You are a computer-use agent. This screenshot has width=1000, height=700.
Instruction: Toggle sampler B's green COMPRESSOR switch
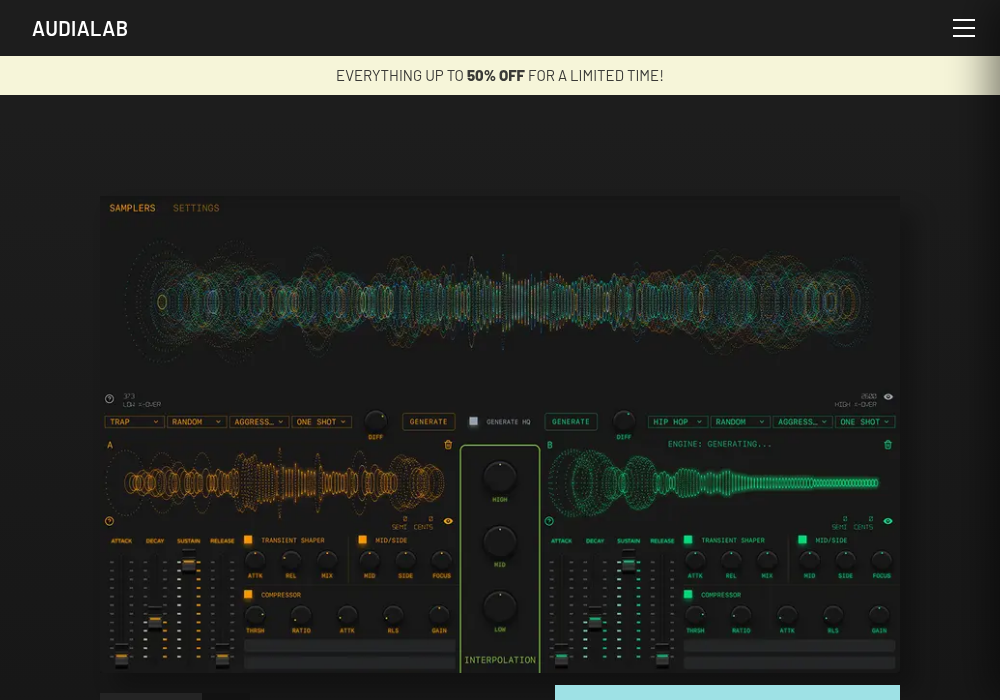tap(688, 595)
